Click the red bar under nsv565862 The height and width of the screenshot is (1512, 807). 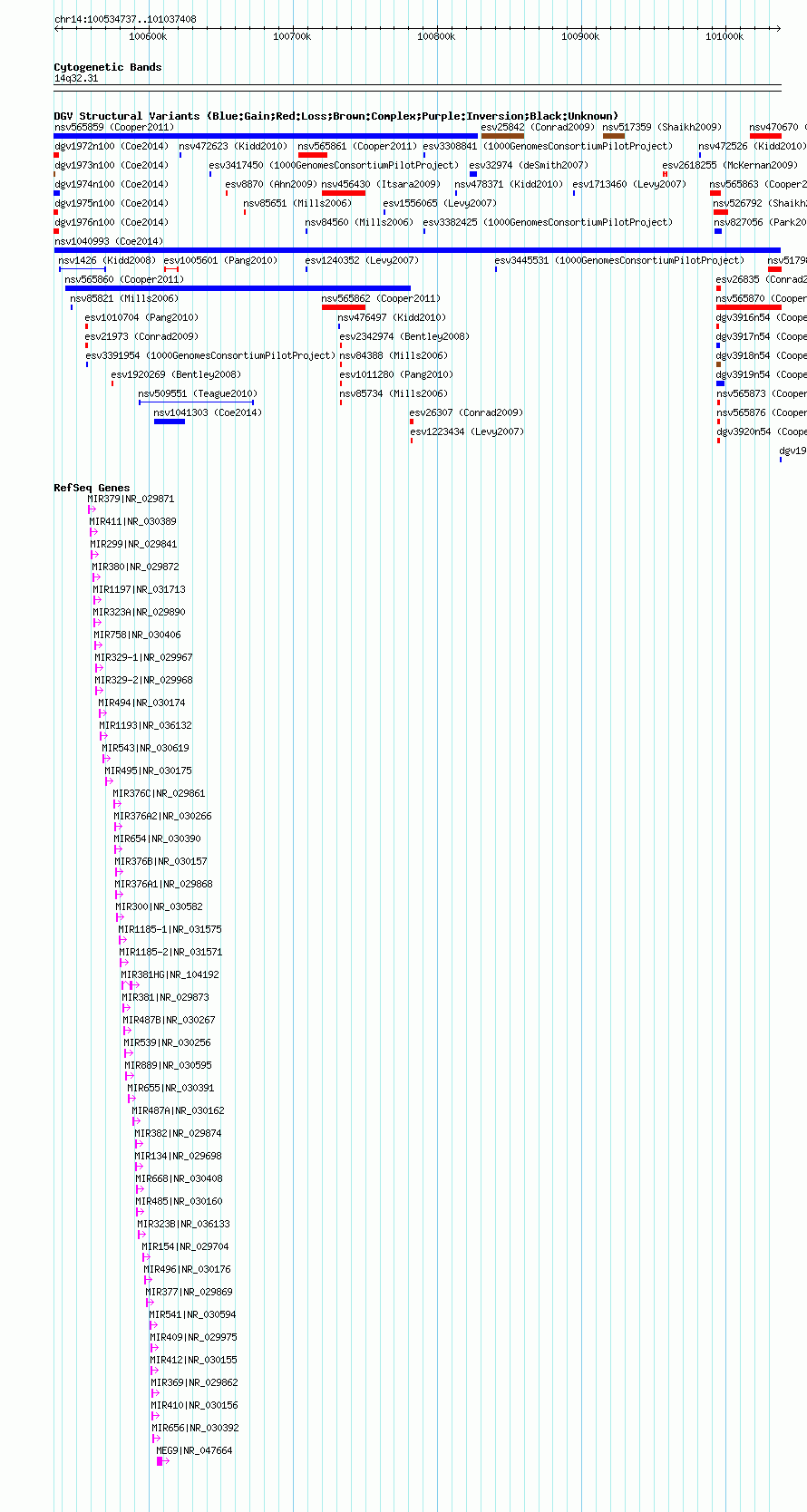(x=344, y=307)
